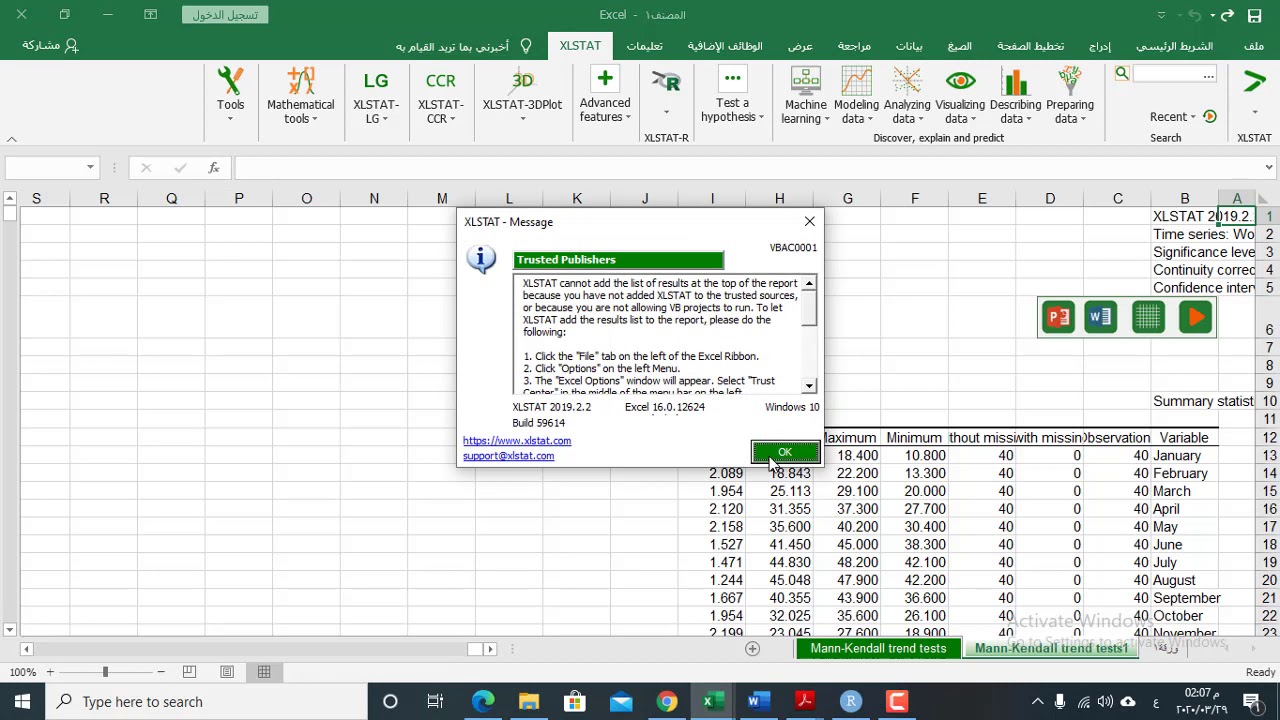
Task: Click the تسجيل الدخول sign-in button
Action: (x=226, y=15)
